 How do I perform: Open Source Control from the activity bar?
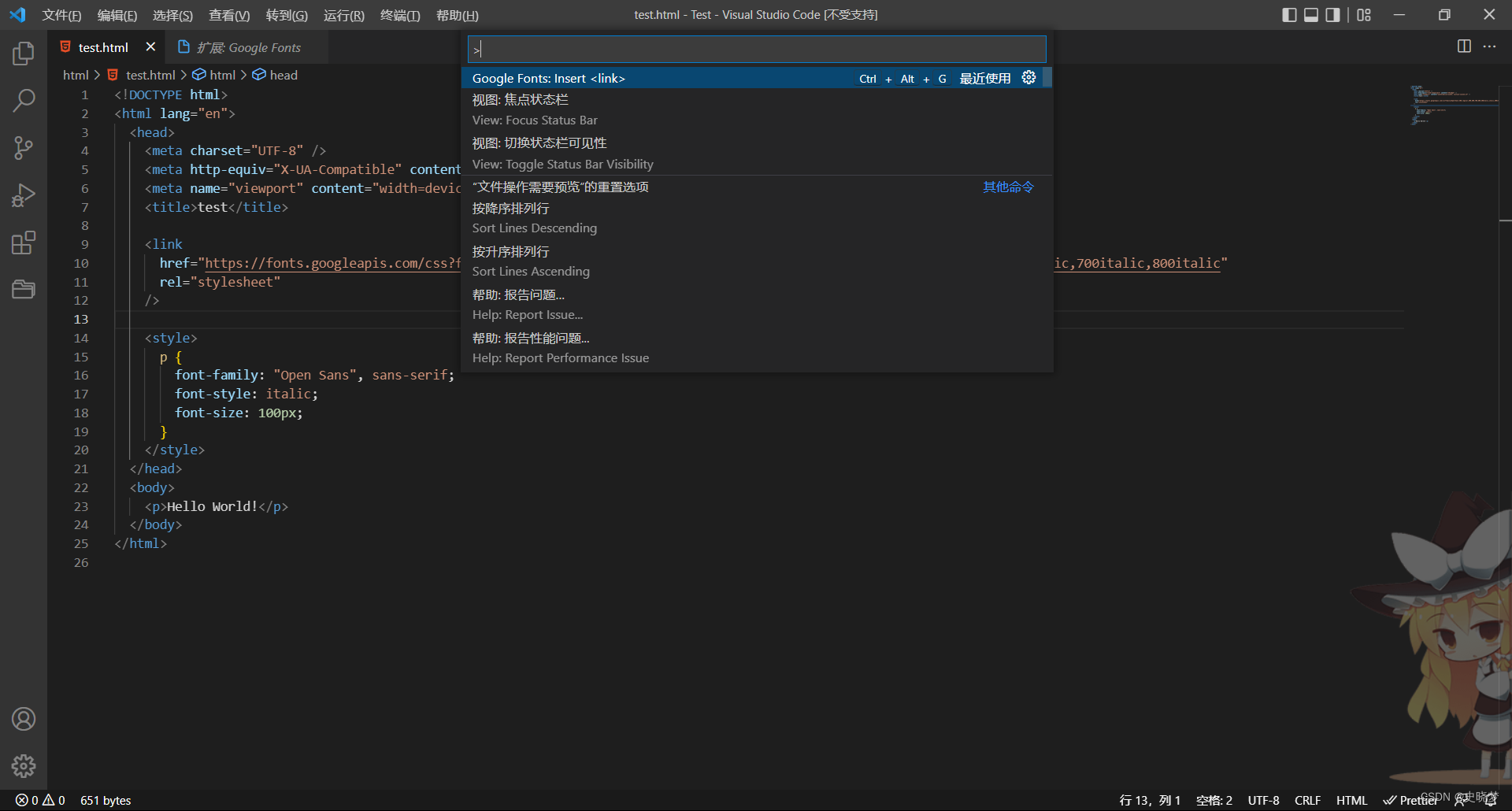coord(23,148)
